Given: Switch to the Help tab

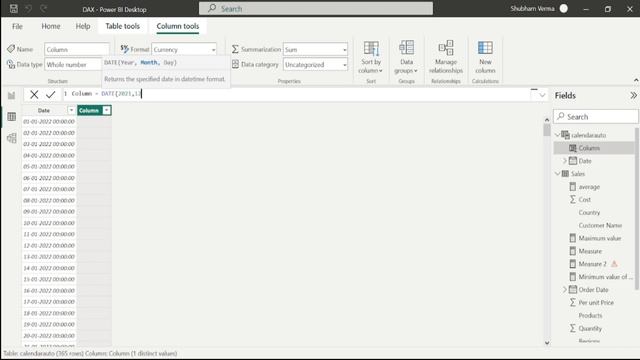Looking at the screenshot, I should [83, 26].
